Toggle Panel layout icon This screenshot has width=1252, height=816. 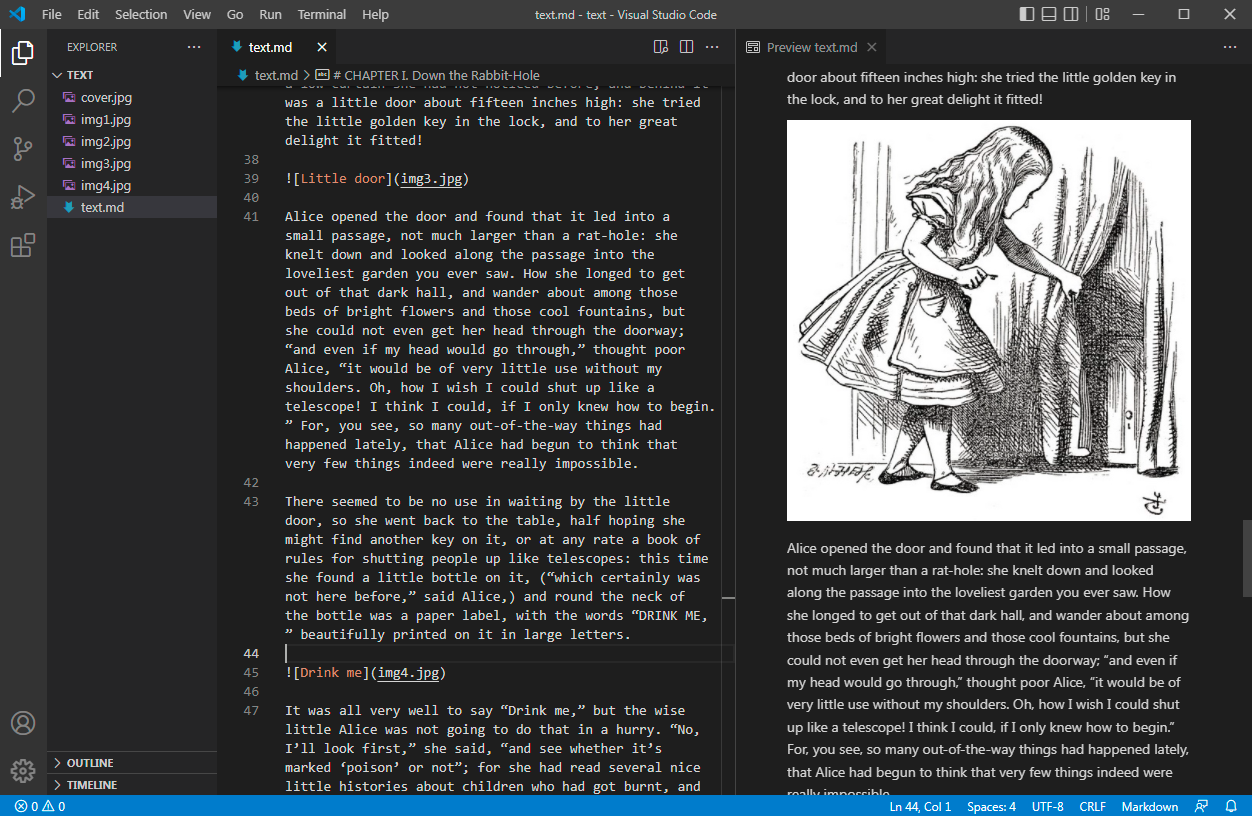tap(1049, 14)
